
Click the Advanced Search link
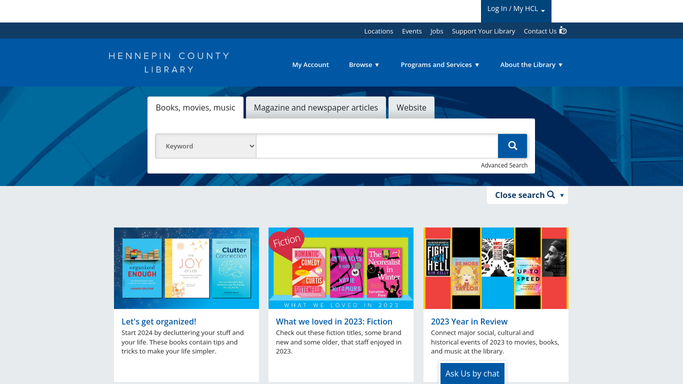click(x=504, y=165)
